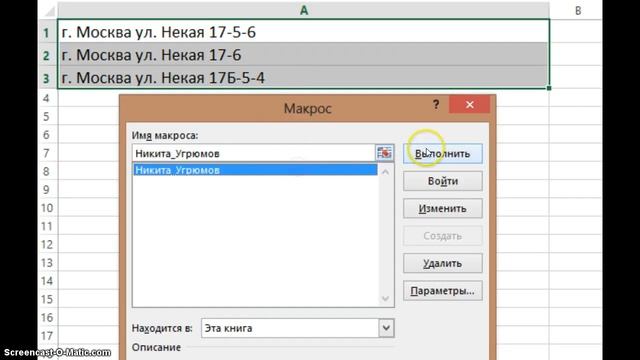
Task: Select row 9 header
Action: [47, 190]
